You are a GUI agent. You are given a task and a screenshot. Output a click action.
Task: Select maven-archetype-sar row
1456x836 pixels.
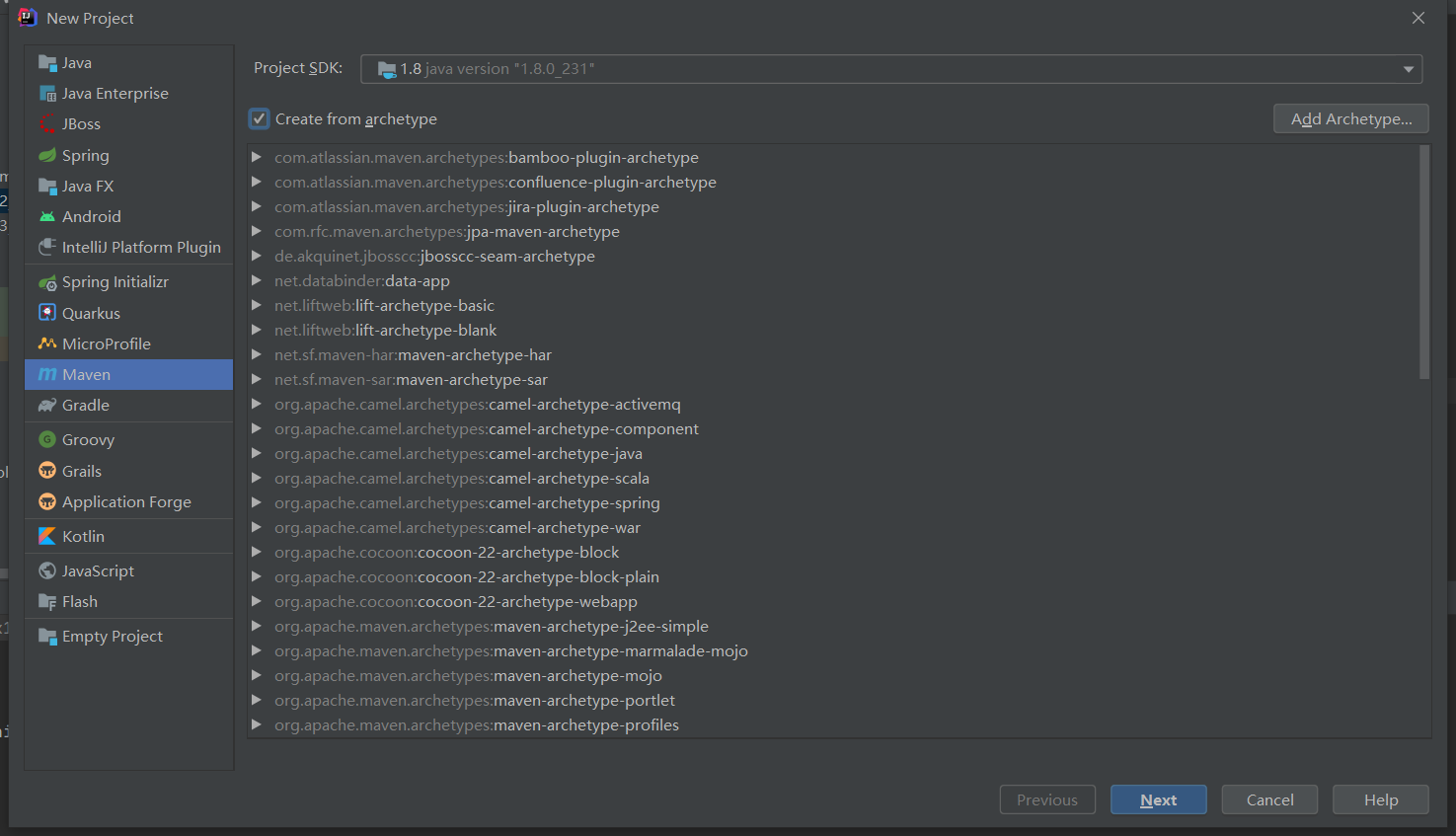(832, 379)
